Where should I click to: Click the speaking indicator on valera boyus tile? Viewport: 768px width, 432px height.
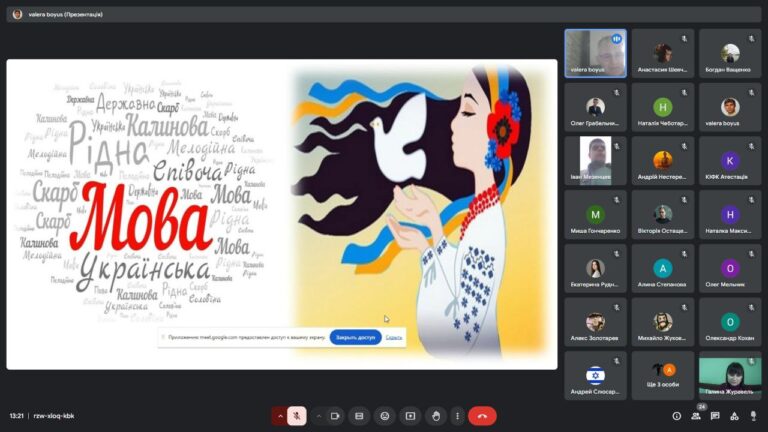click(x=616, y=38)
